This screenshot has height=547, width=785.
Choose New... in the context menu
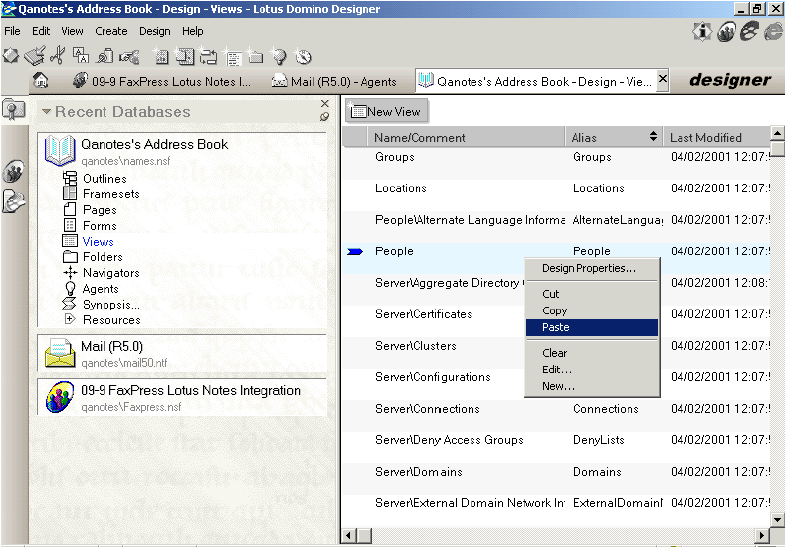pyautogui.click(x=592, y=386)
